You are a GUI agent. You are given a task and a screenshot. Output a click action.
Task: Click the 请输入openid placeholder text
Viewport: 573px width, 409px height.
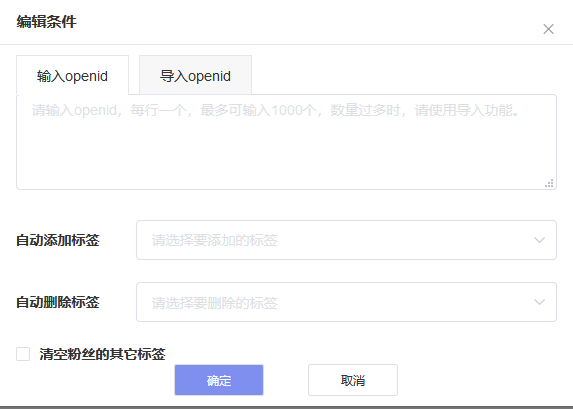pos(276,110)
